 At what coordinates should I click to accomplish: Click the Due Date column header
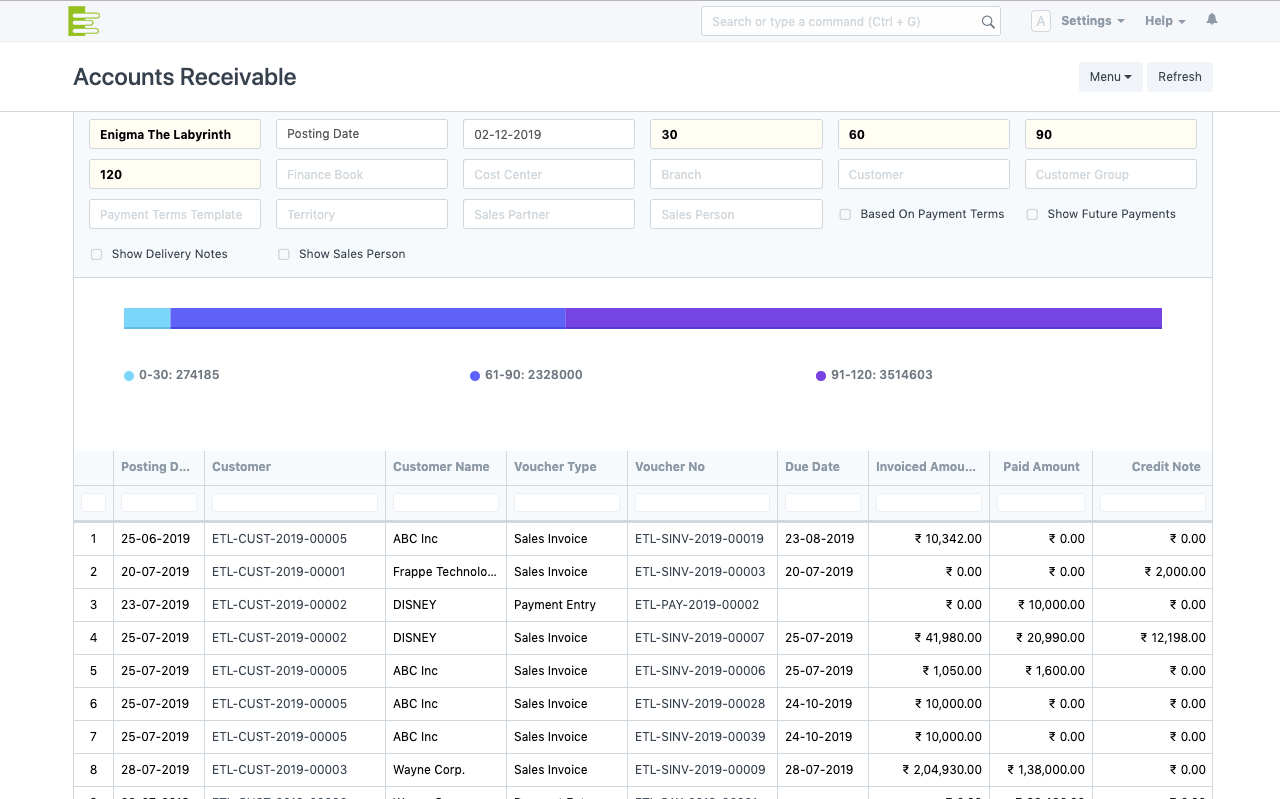pyautogui.click(x=812, y=467)
